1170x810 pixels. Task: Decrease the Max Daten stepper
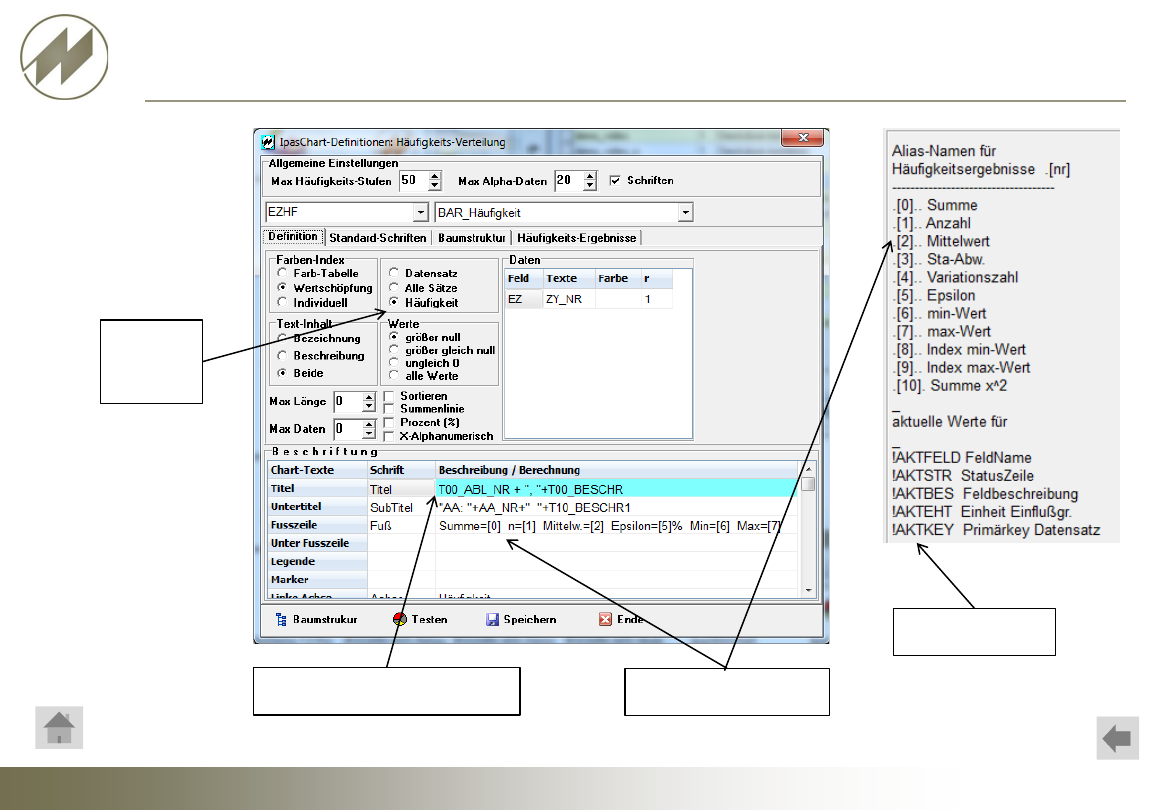pyautogui.click(x=369, y=433)
